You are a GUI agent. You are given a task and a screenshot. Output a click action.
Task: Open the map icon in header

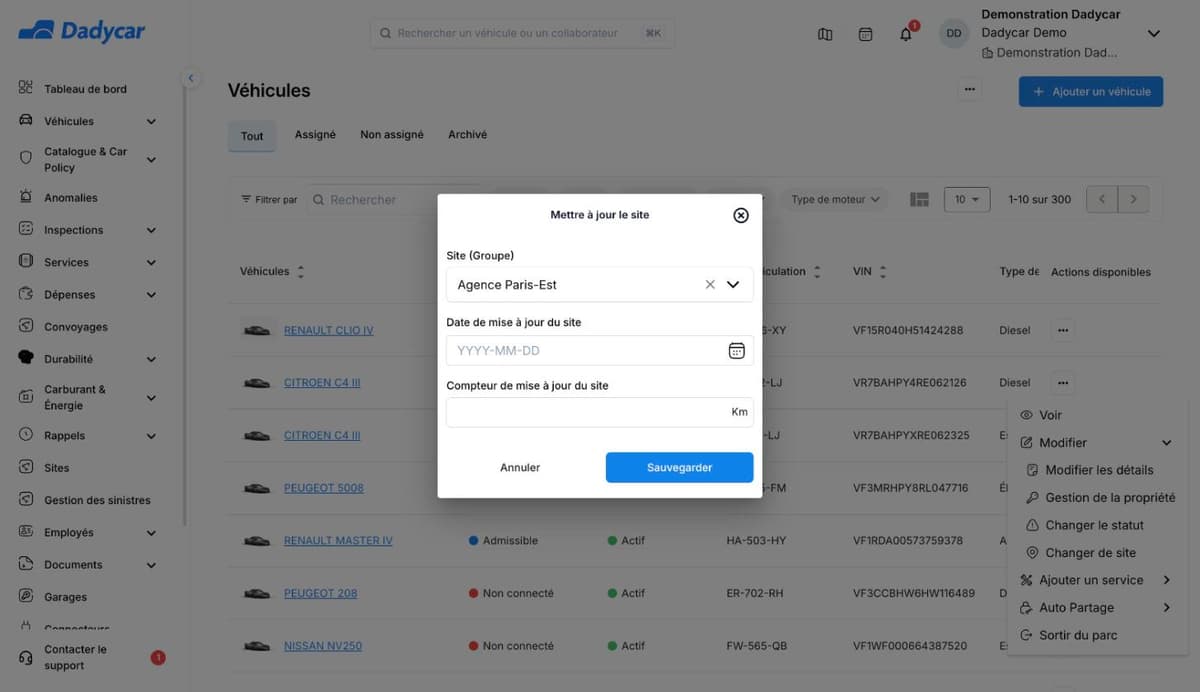(x=825, y=34)
